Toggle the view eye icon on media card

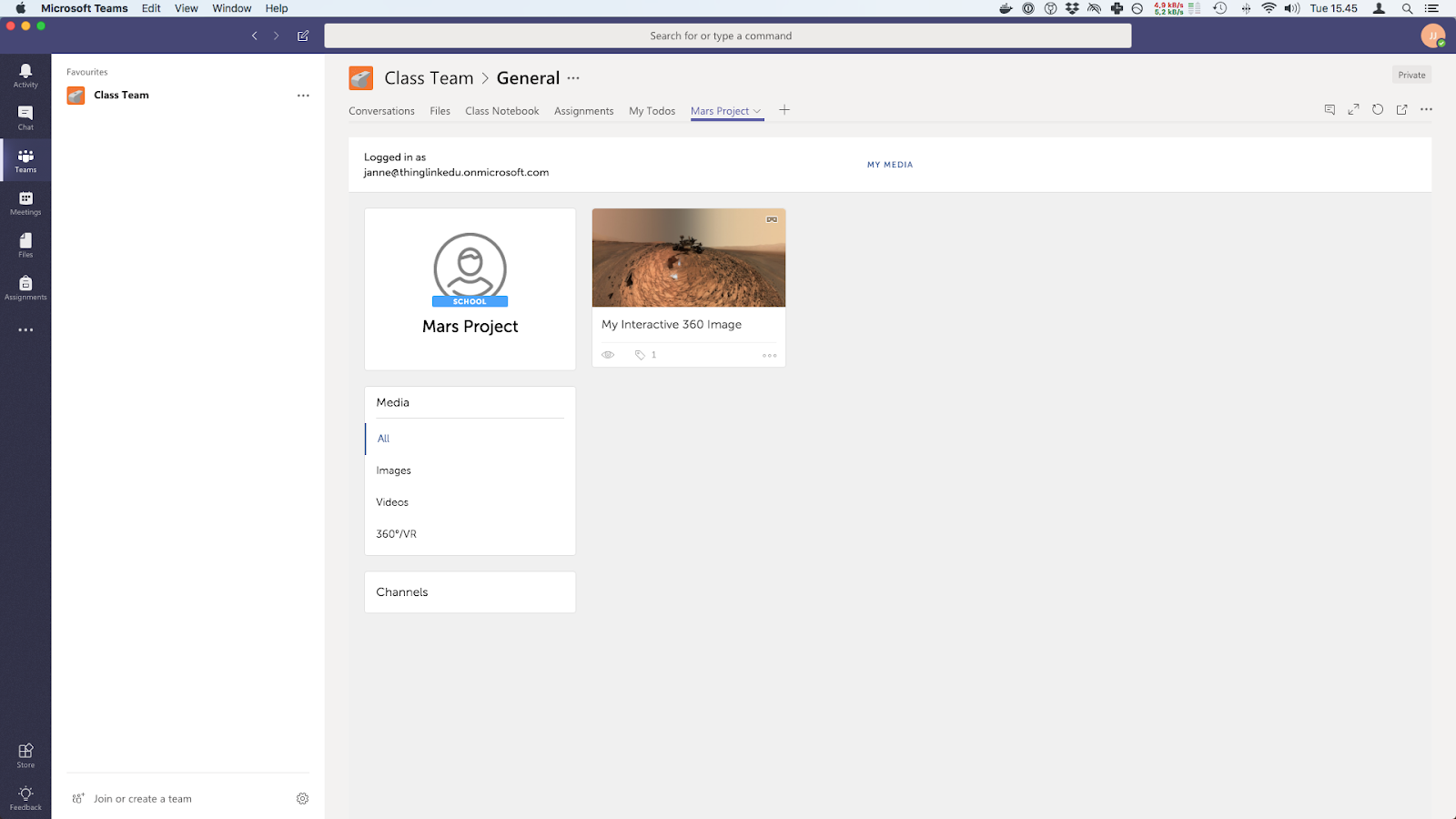point(608,355)
